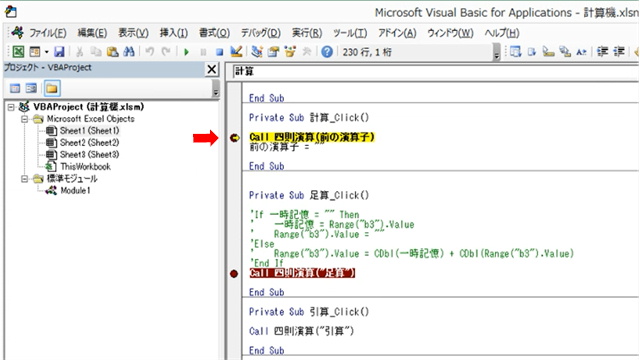Open the Project Explorer toolbar icon
Screen dimensions: 640x360
pos(257,52)
